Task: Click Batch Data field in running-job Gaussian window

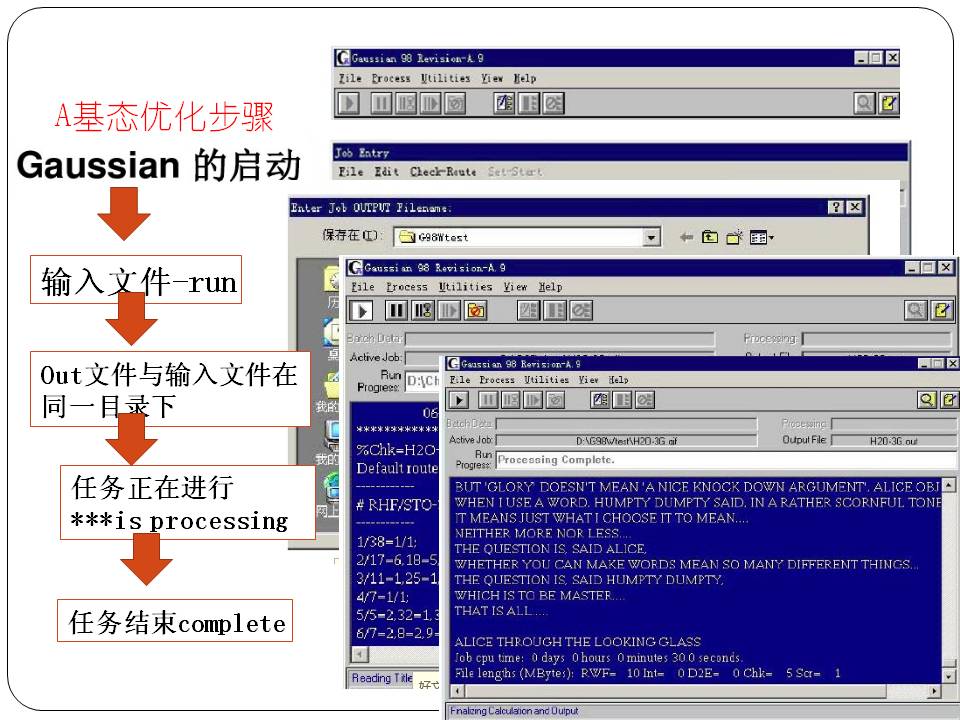Action: (x=560, y=339)
